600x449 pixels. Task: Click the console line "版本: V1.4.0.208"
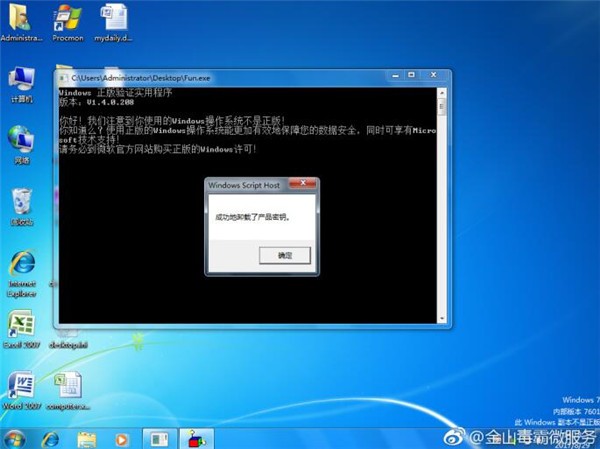[x=96, y=102]
